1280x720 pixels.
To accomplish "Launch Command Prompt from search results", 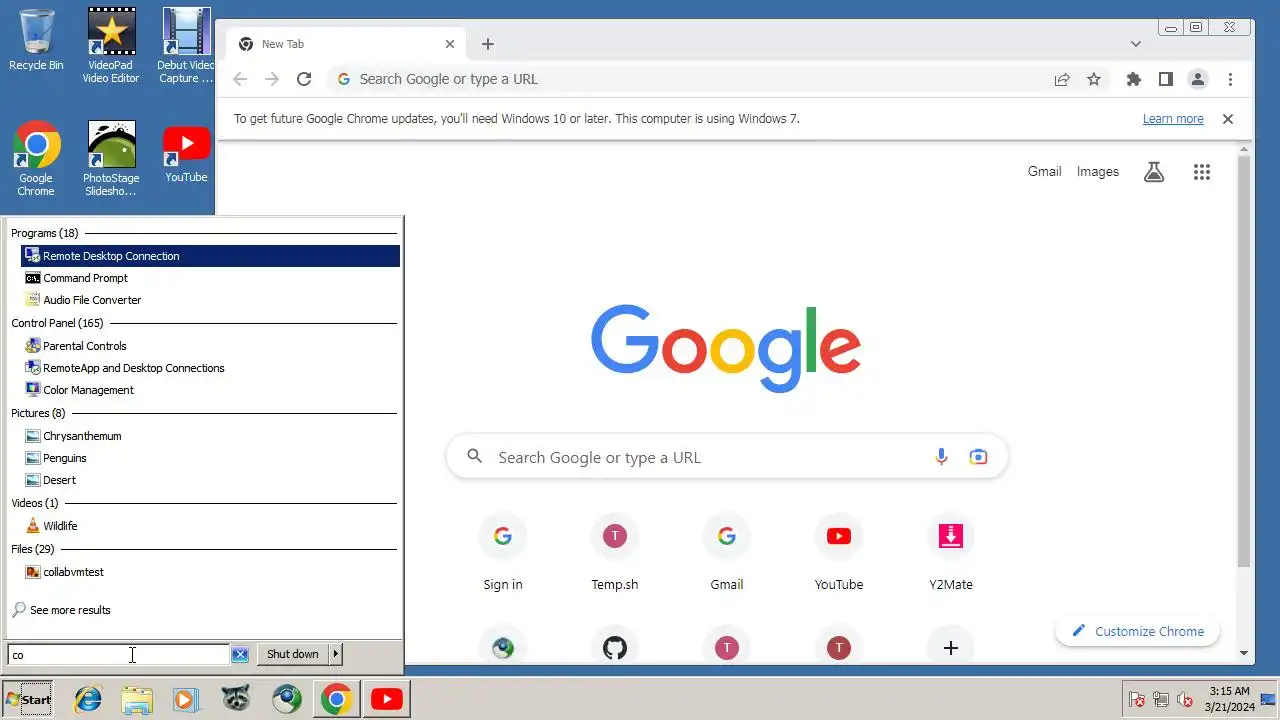I will [x=210, y=278].
